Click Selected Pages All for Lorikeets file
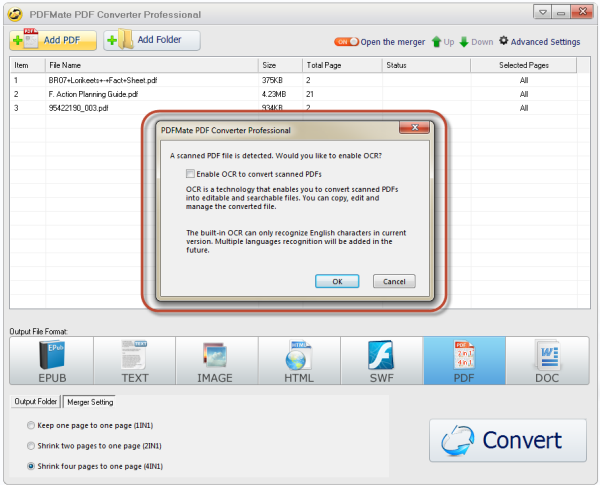This screenshot has height=485, width=600. coord(524,80)
